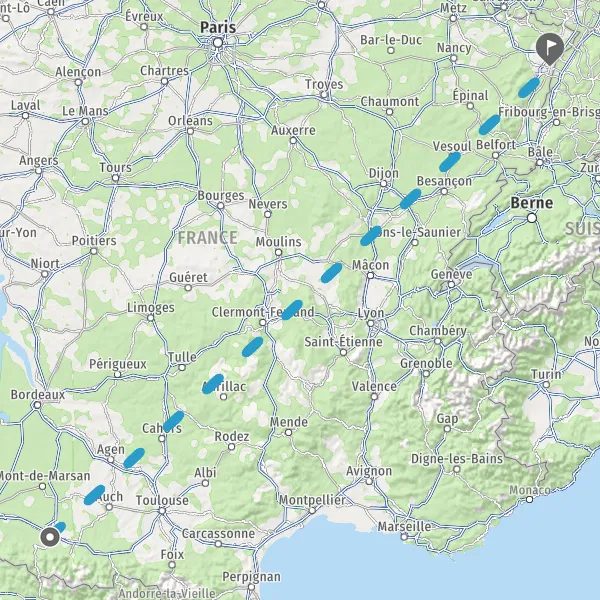This screenshot has width=600, height=600.
Task: Click the FRANCE country label
Action: click(x=207, y=238)
